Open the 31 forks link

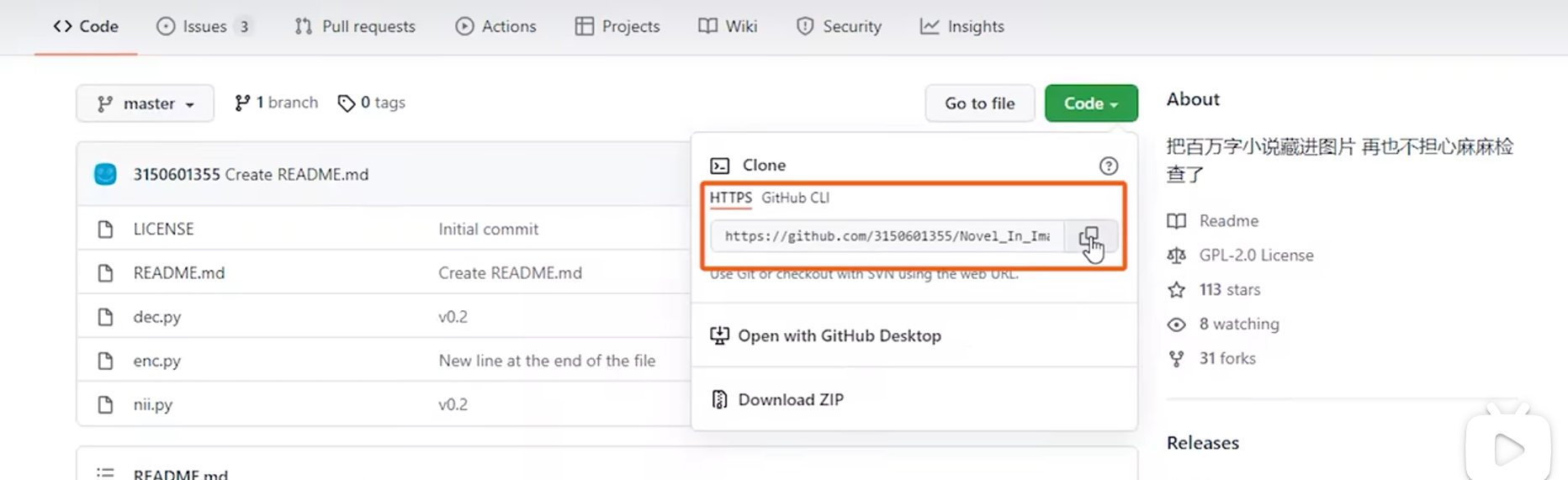pyautogui.click(x=1226, y=359)
